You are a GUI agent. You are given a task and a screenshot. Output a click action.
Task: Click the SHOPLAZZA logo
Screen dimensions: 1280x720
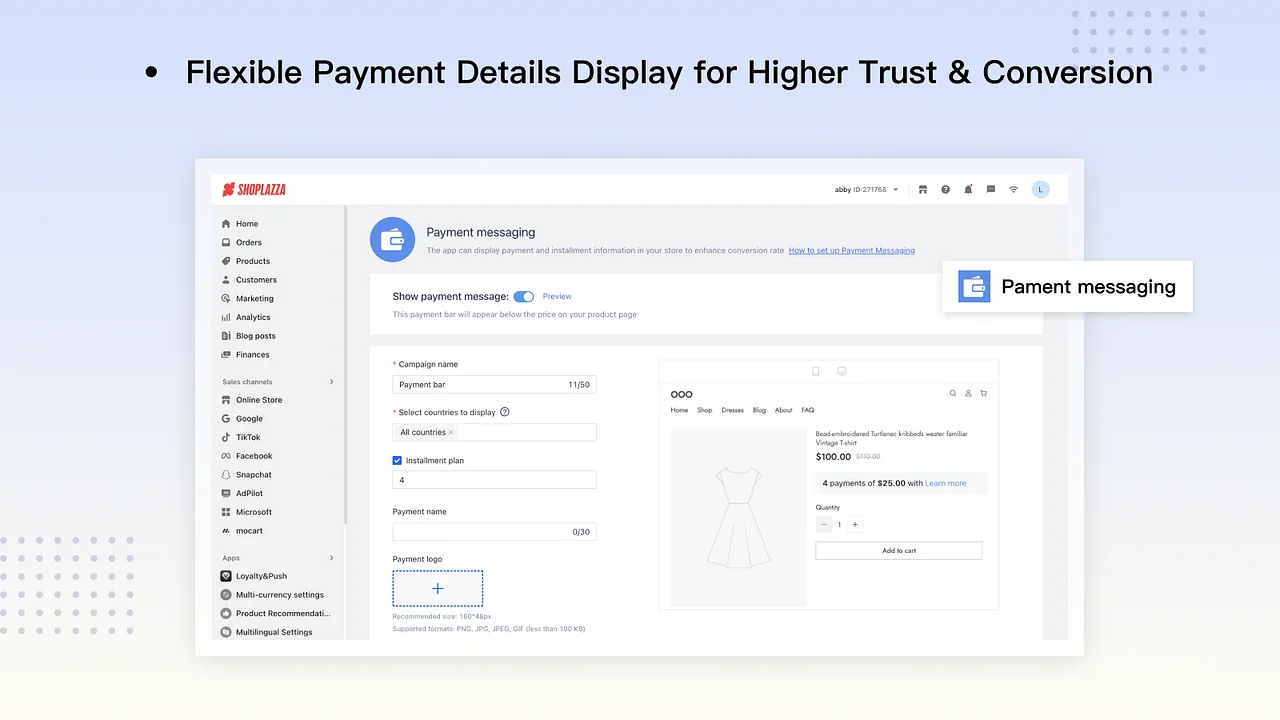253,189
